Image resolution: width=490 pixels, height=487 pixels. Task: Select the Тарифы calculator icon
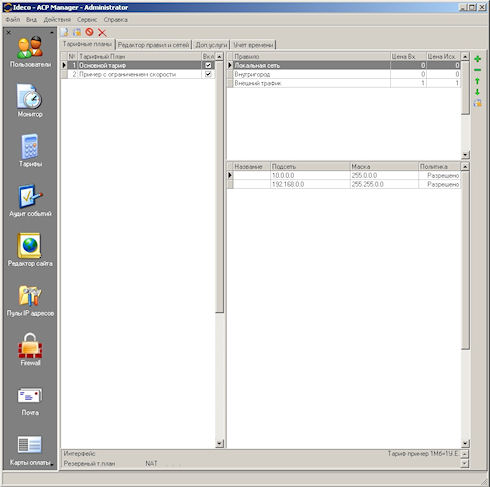pos(30,150)
